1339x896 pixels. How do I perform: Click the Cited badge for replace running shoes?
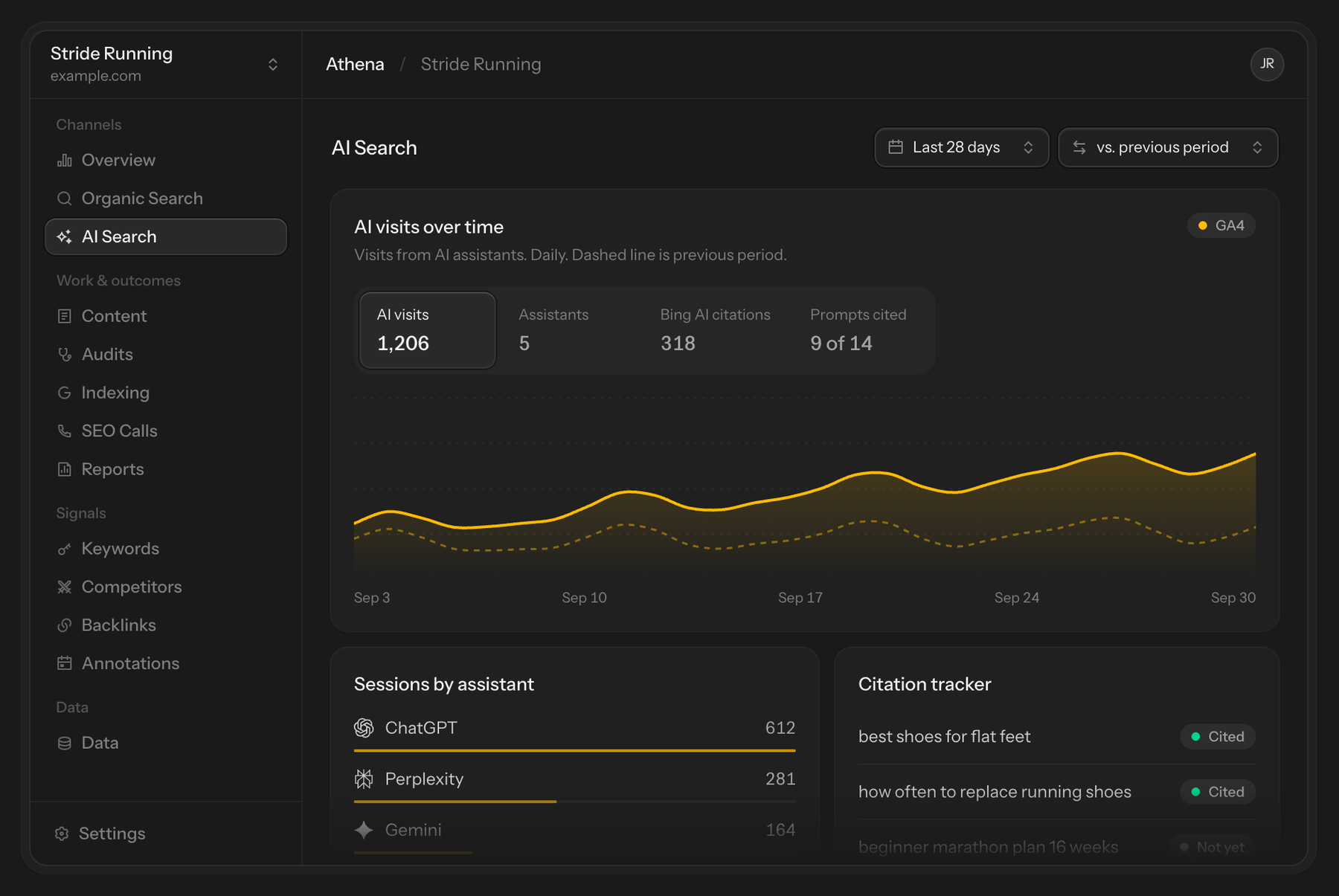point(1218,792)
